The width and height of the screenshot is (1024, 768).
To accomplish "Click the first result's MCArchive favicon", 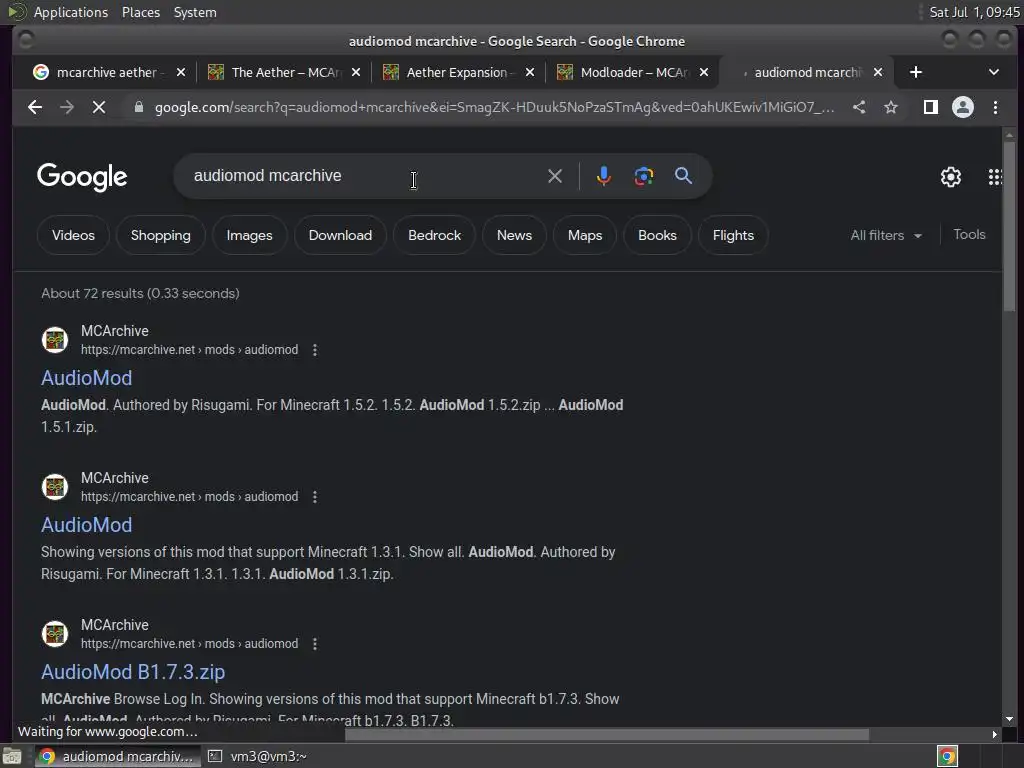I will (55, 340).
